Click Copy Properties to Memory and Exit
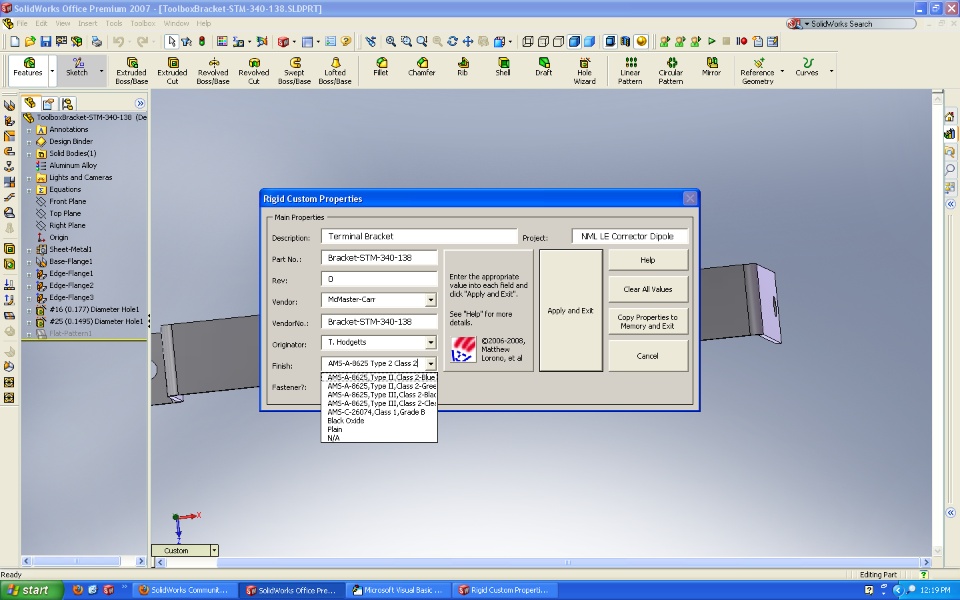Image resolution: width=960 pixels, height=600 pixels. [648, 321]
